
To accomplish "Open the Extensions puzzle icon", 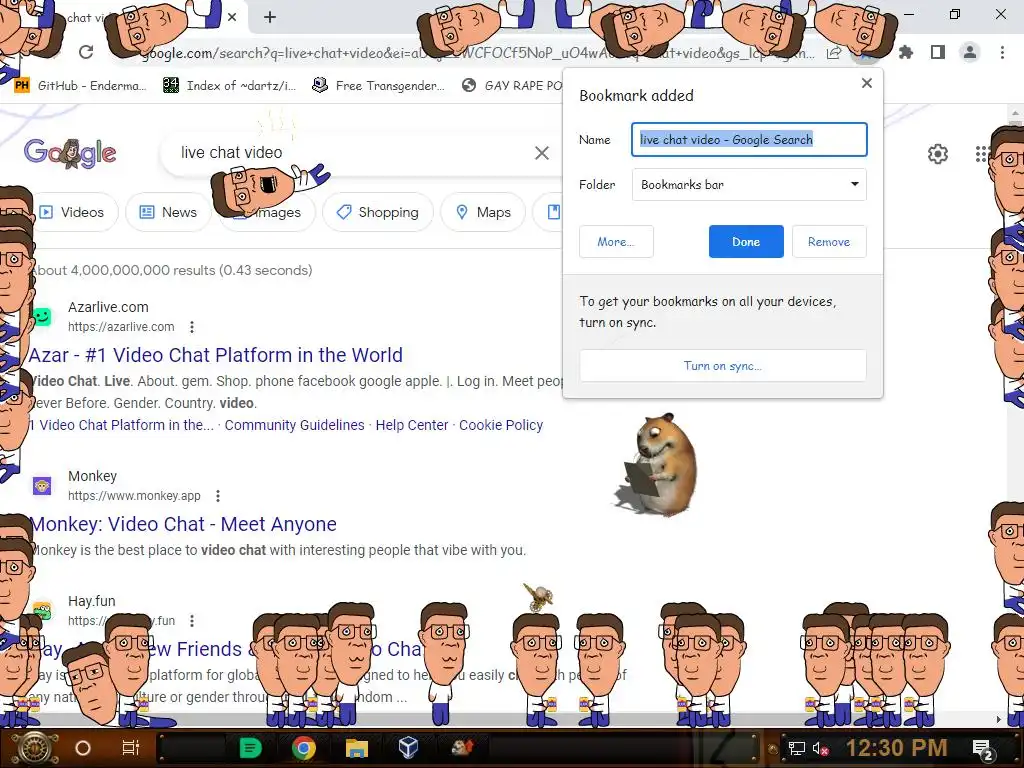I will point(906,52).
